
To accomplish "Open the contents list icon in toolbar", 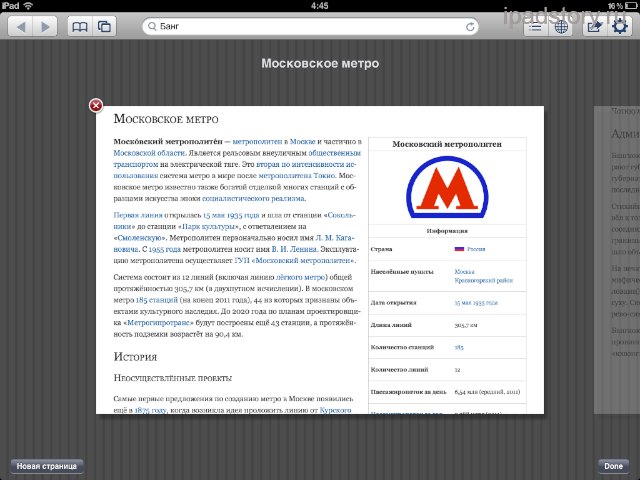I will [536, 27].
